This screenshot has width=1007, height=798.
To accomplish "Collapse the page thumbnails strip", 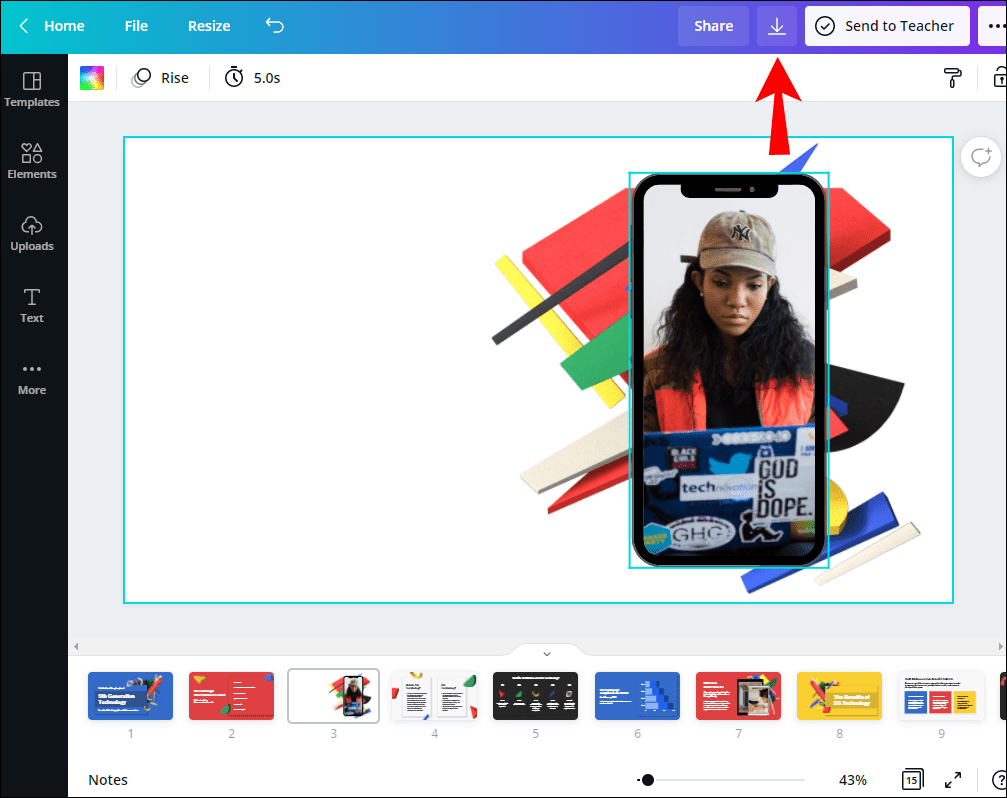I will tap(546, 652).
